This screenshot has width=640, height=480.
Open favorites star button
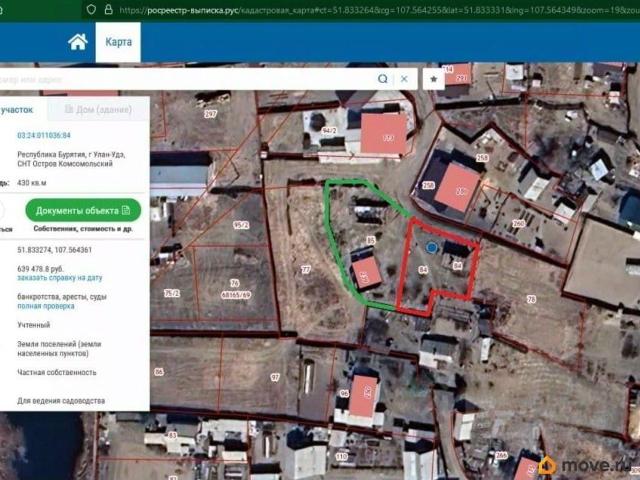click(x=433, y=79)
